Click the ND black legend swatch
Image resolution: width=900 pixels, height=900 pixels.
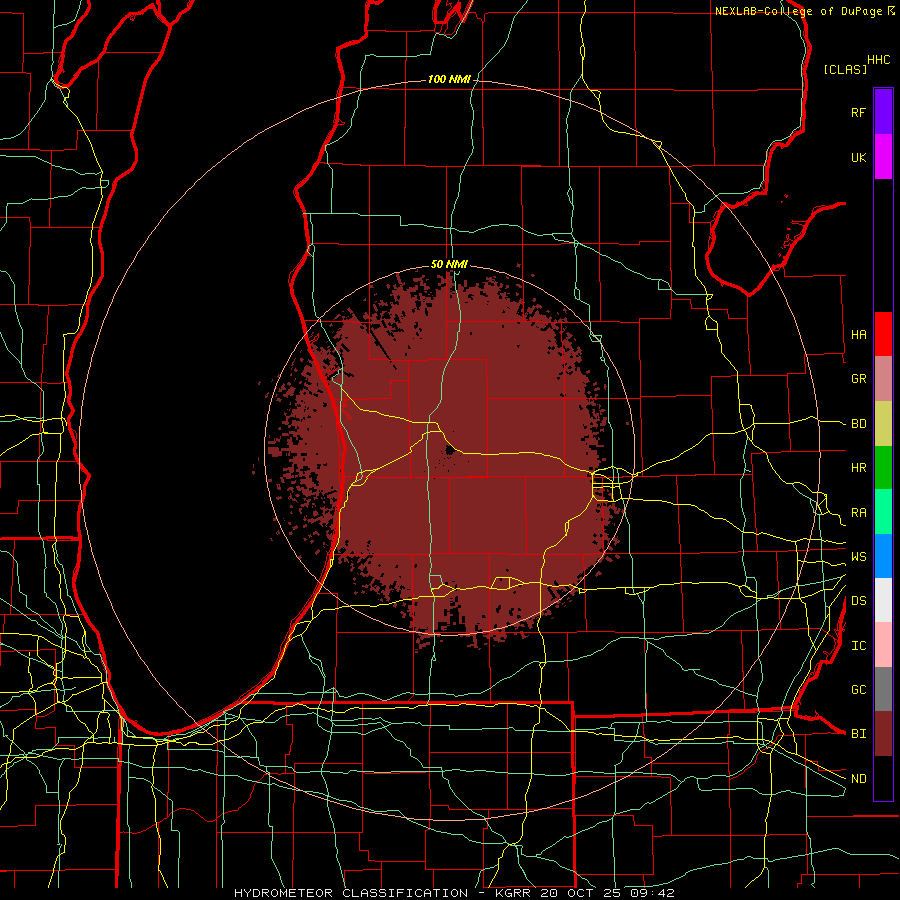click(883, 778)
